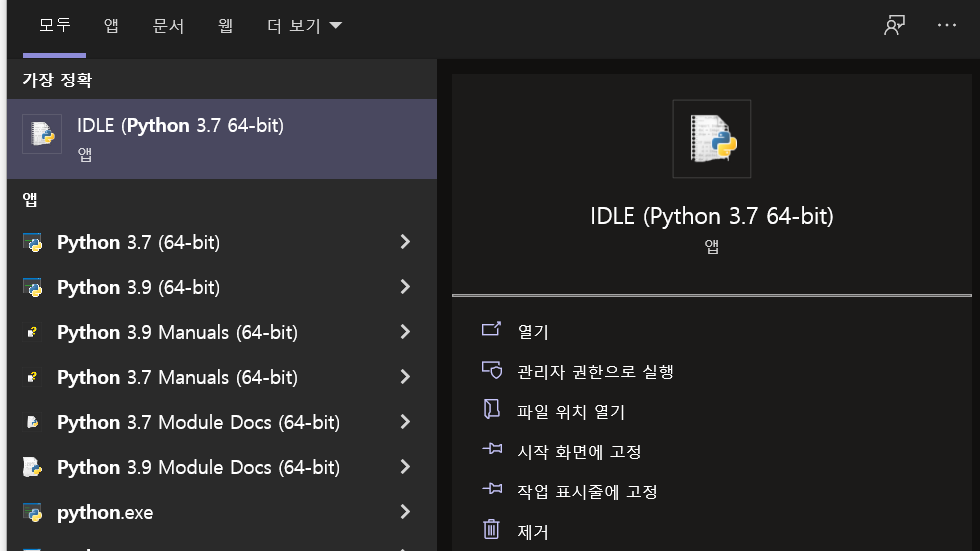This screenshot has width=980, height=551.
Task: Click the Python 3.7 Manuals icon
Action: 32,377
